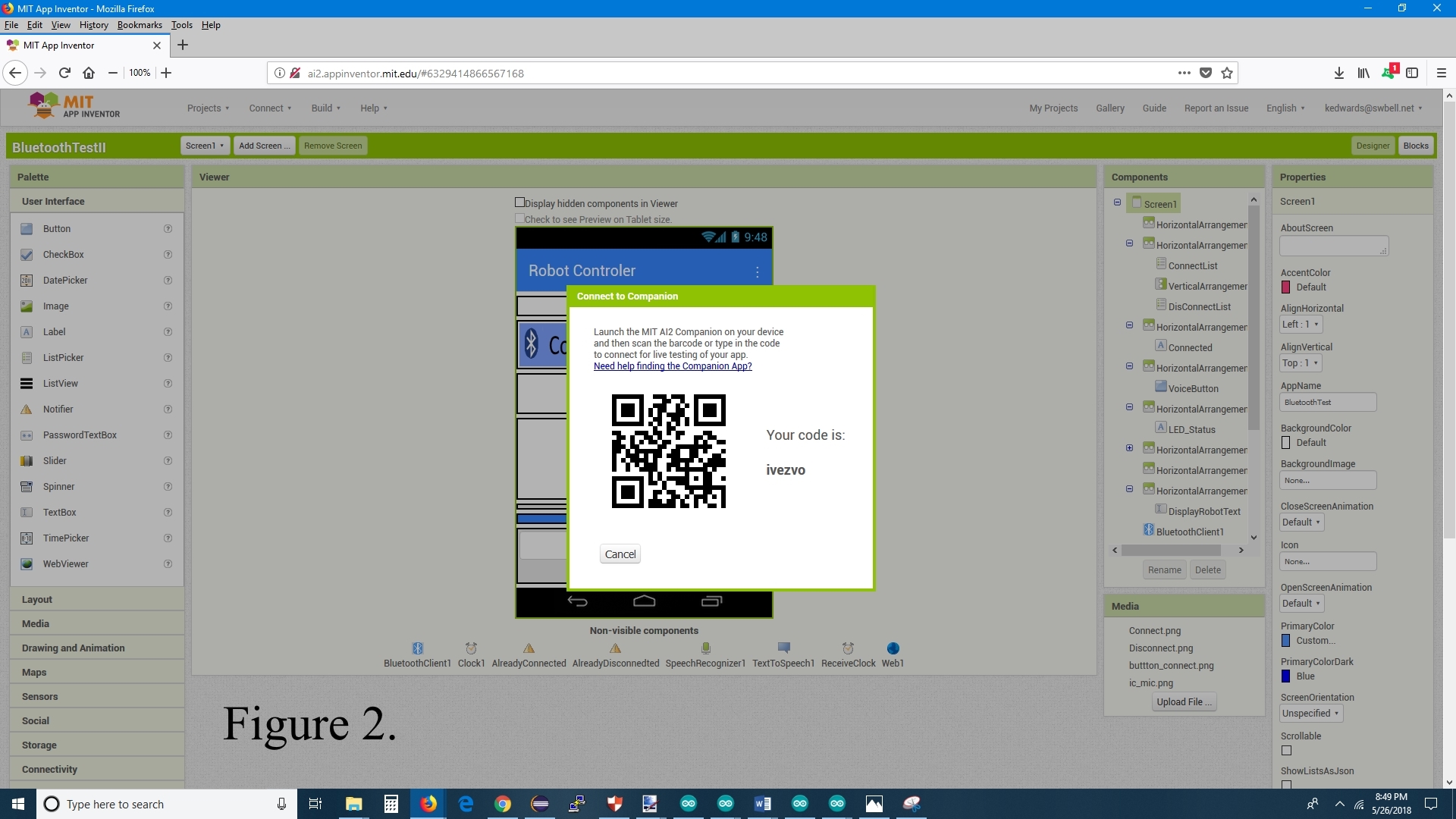This screenshot has width=1456, height=819.
Task: Open the Firefox History menu
Action: click(94, 25)
